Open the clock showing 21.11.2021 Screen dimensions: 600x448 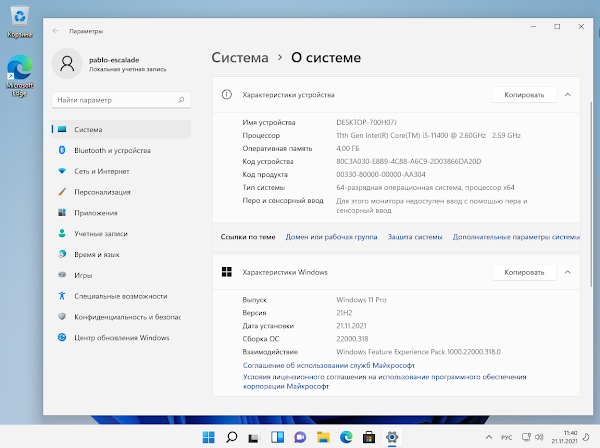coord(564,437)
